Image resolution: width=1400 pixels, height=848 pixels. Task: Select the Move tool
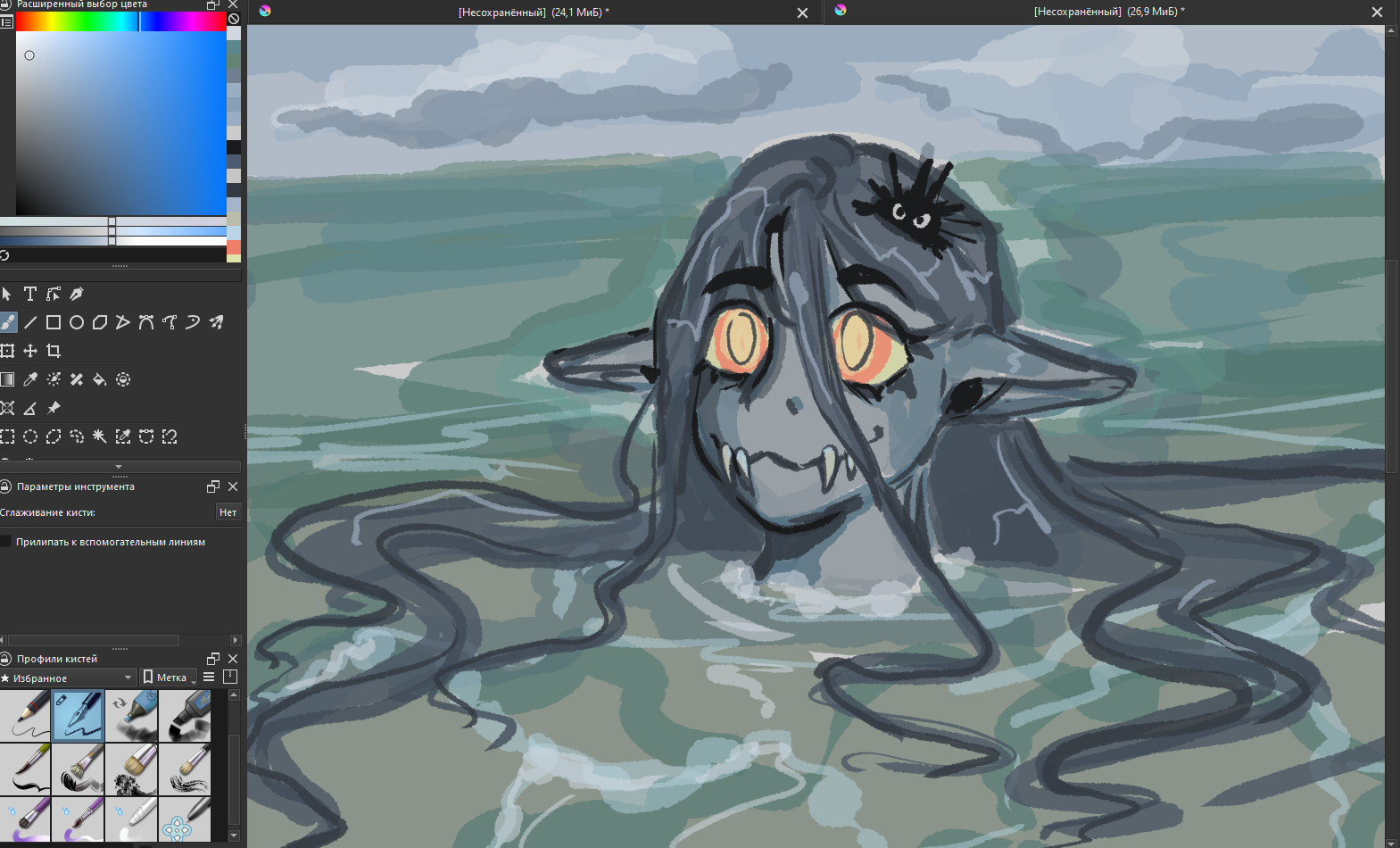[30, 351]
